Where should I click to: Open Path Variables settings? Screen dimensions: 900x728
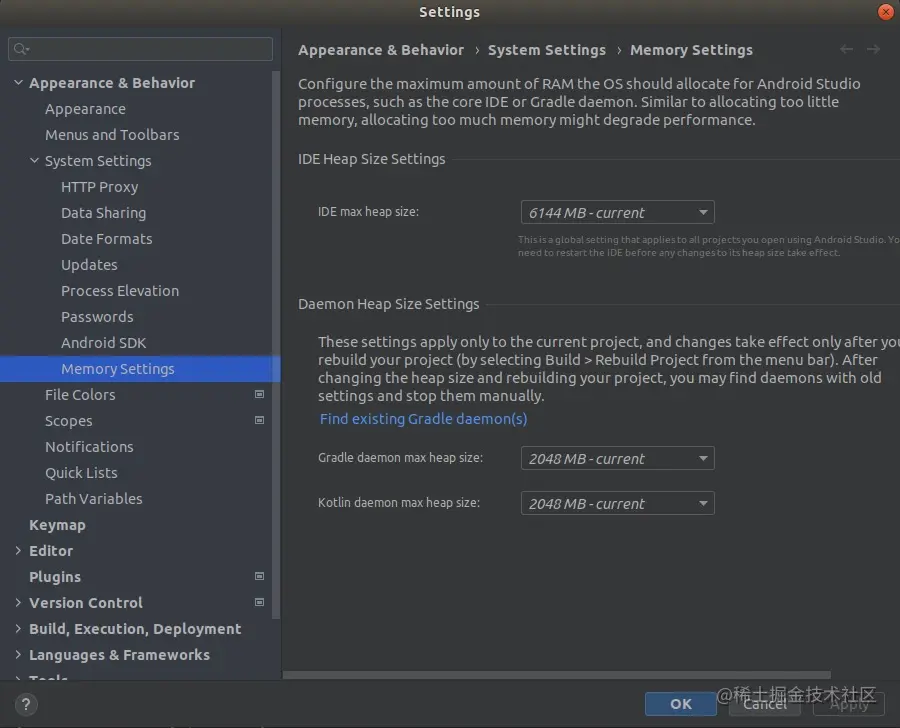[x=94, y=499]
